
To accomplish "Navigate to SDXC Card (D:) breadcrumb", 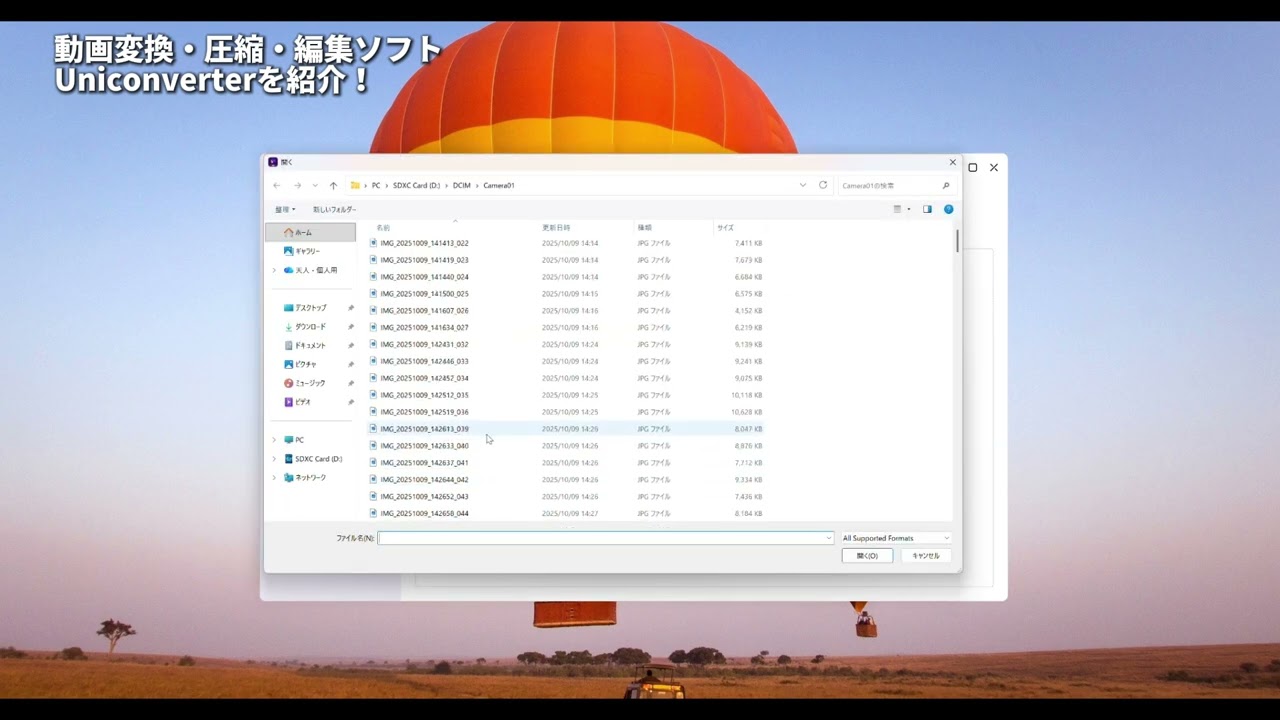I will (416, 185).
